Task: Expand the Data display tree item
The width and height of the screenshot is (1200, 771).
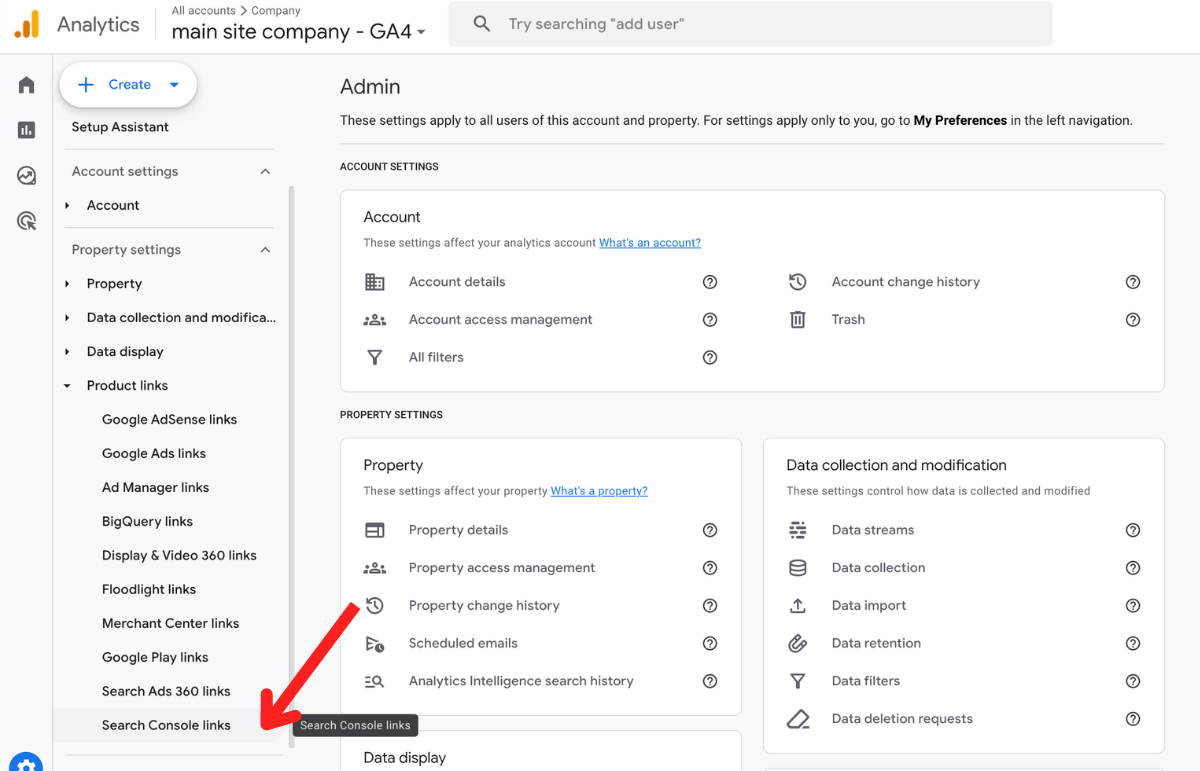Action: point(67,352)
